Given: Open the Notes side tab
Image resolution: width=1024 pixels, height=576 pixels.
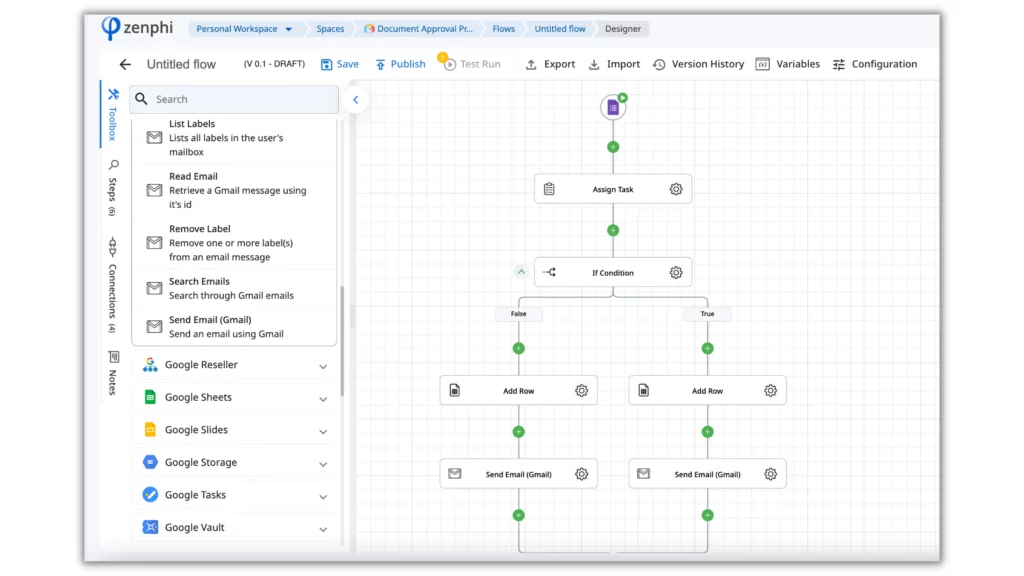Looking at the screenshot, I should coord(113,373).
